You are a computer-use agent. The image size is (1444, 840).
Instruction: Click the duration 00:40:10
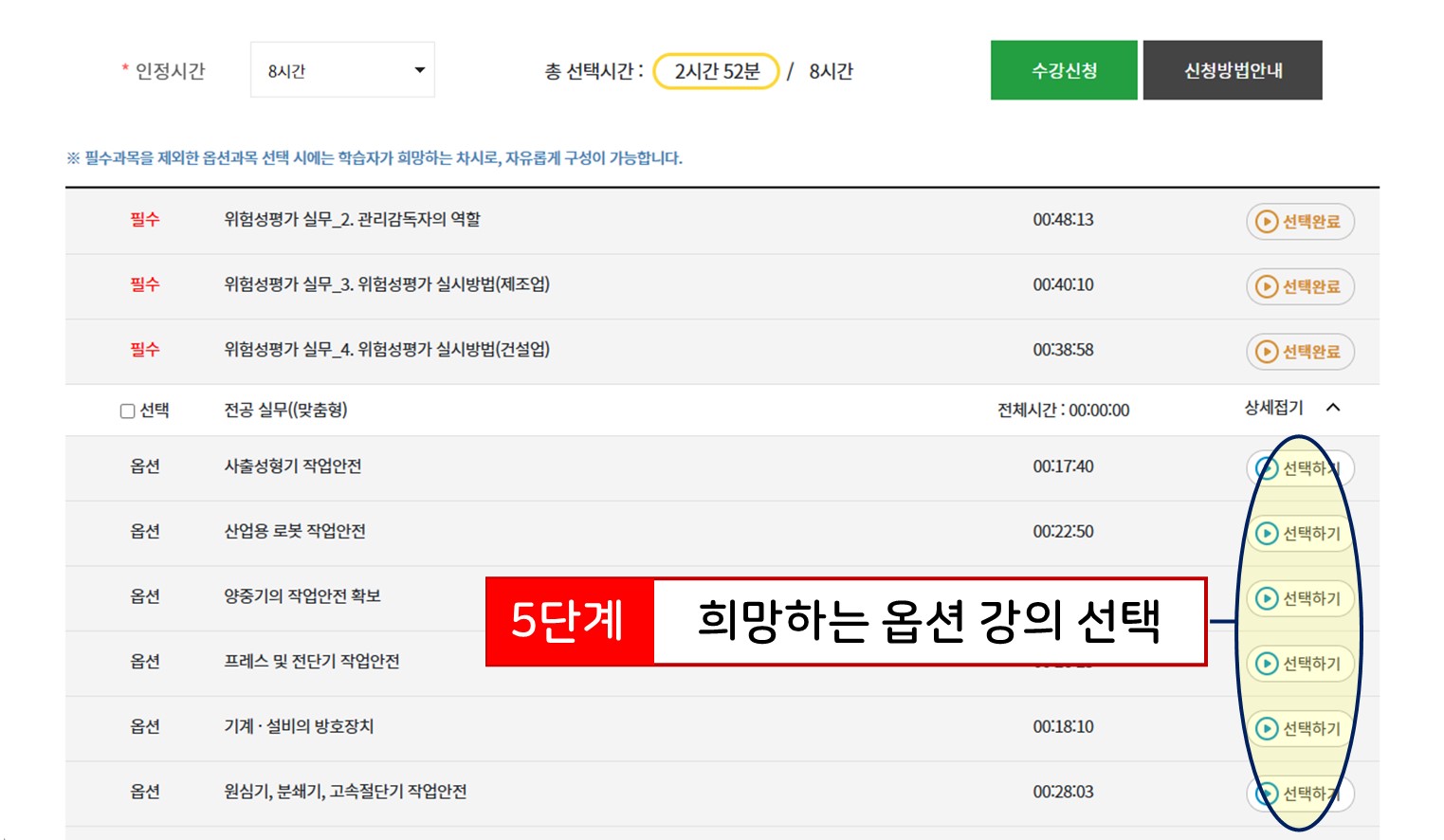1063,284
